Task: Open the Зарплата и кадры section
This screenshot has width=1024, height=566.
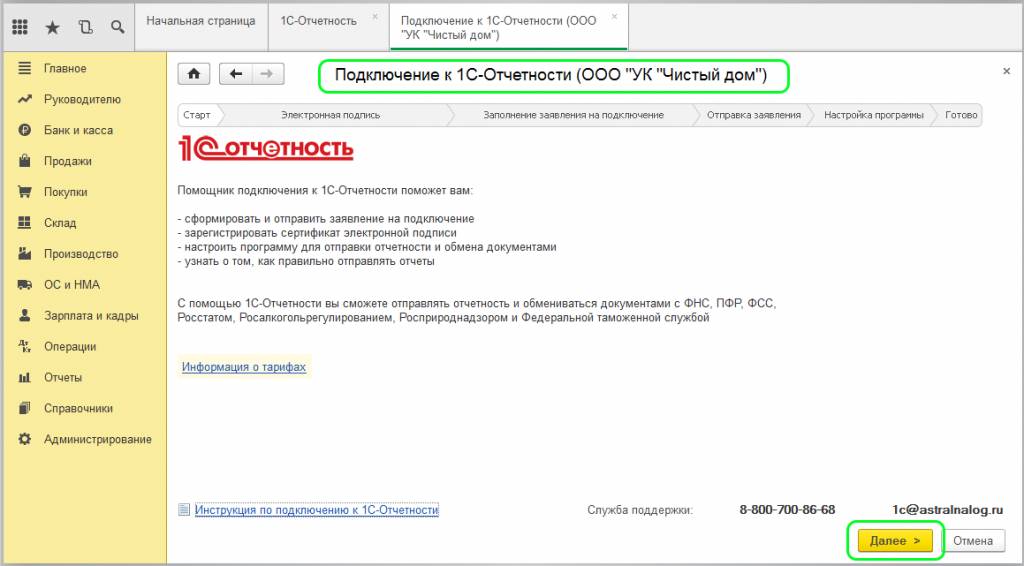Action: (91, 315)
